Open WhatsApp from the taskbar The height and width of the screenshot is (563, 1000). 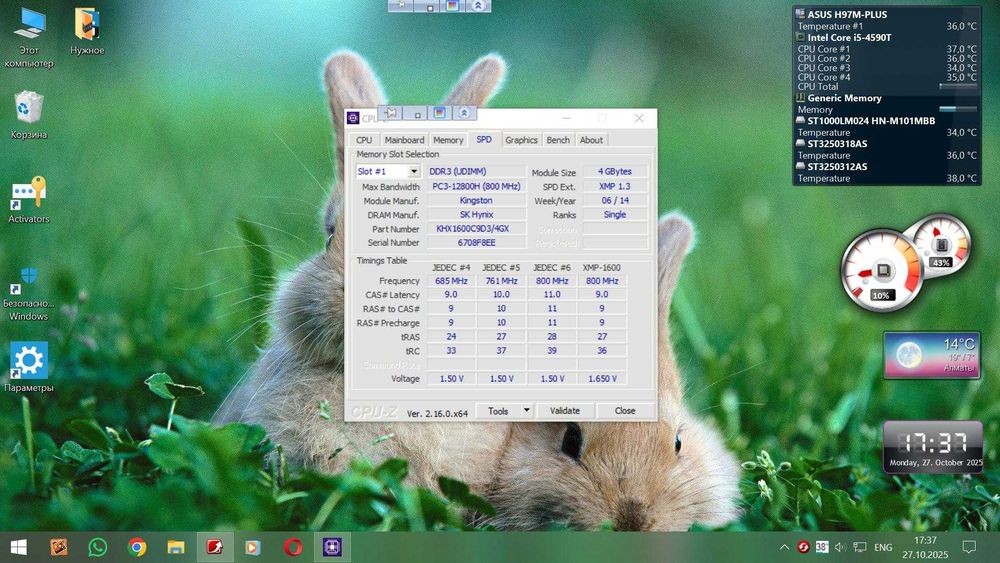98,547
